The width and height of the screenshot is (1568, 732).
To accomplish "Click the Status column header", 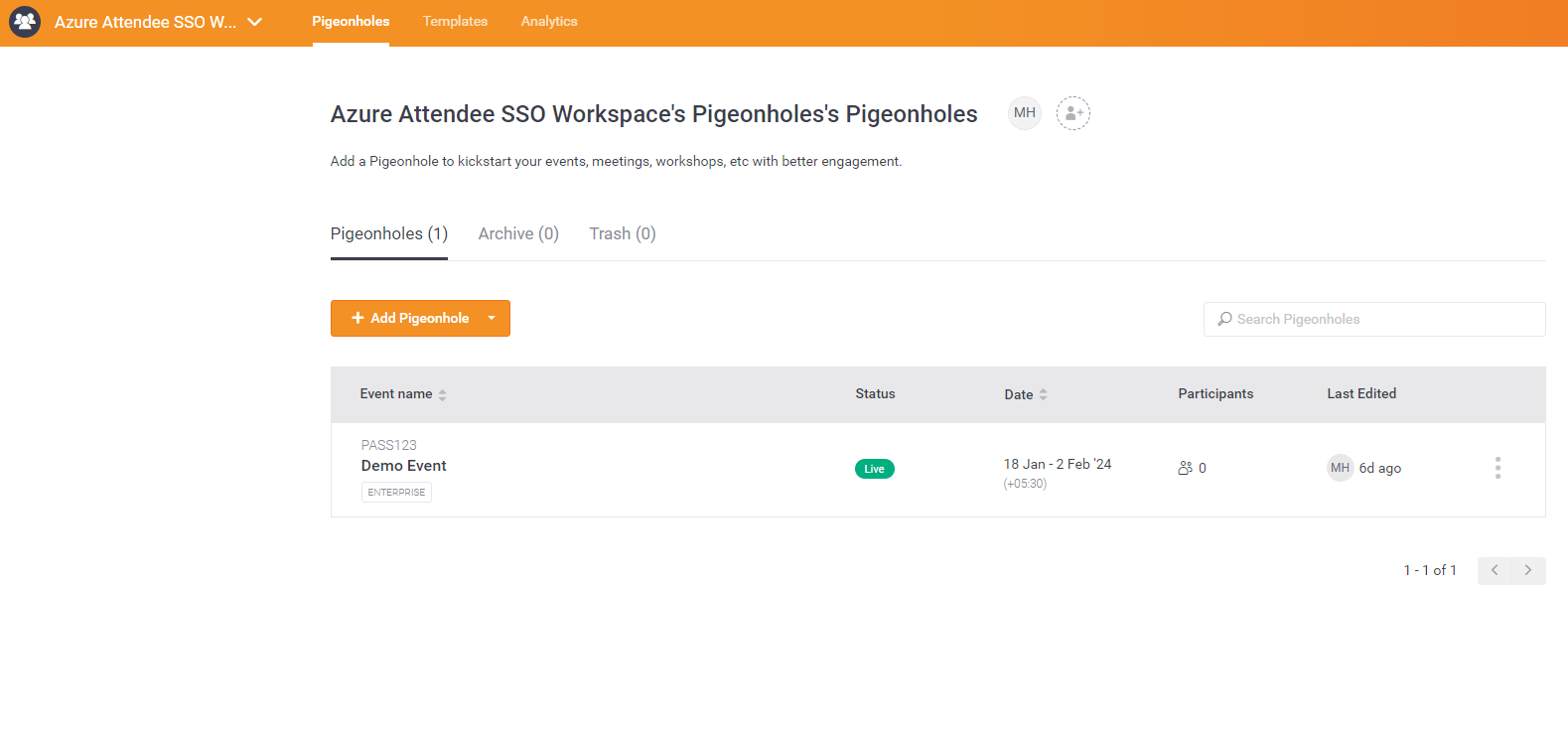I will (875, 393).
